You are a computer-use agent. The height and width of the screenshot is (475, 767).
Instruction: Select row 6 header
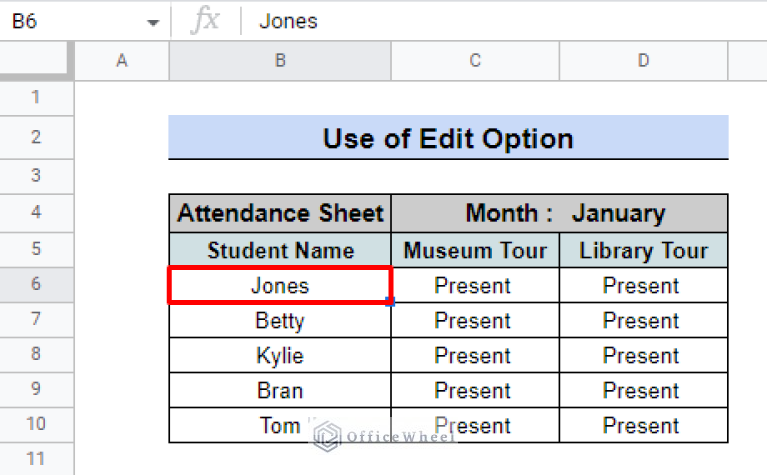click(x=36, y=284)
